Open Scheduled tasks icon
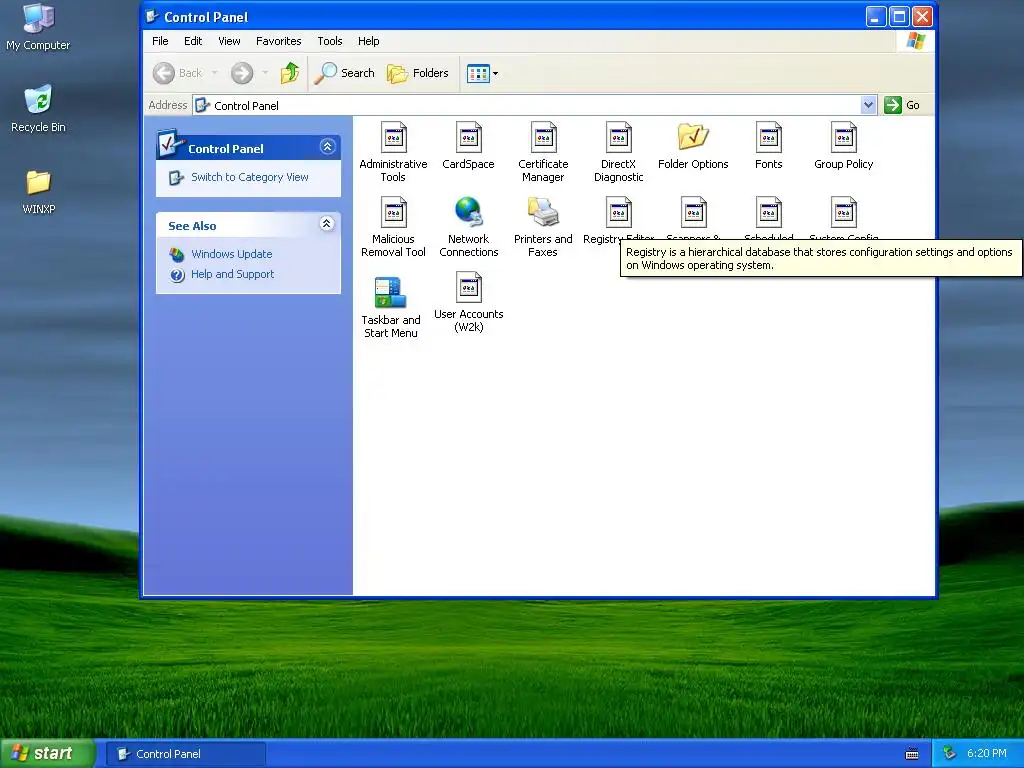This screenshot has width=1024, height=768. (x=769, y=213)
